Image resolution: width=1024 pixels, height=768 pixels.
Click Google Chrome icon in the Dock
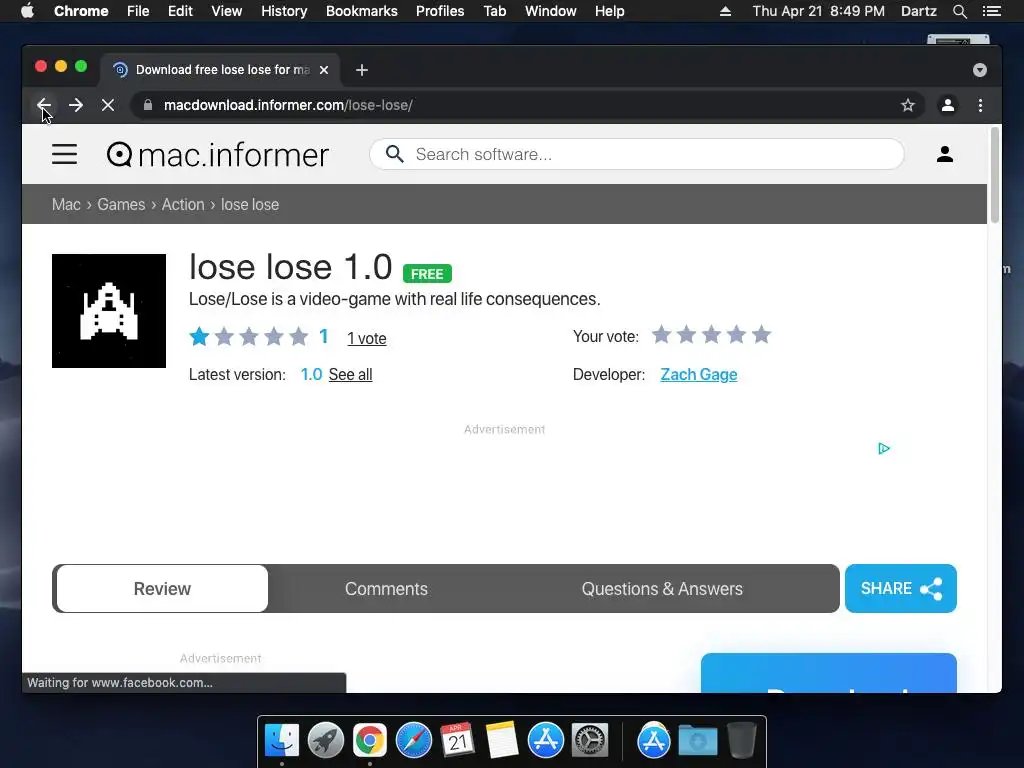click(370, 741)
